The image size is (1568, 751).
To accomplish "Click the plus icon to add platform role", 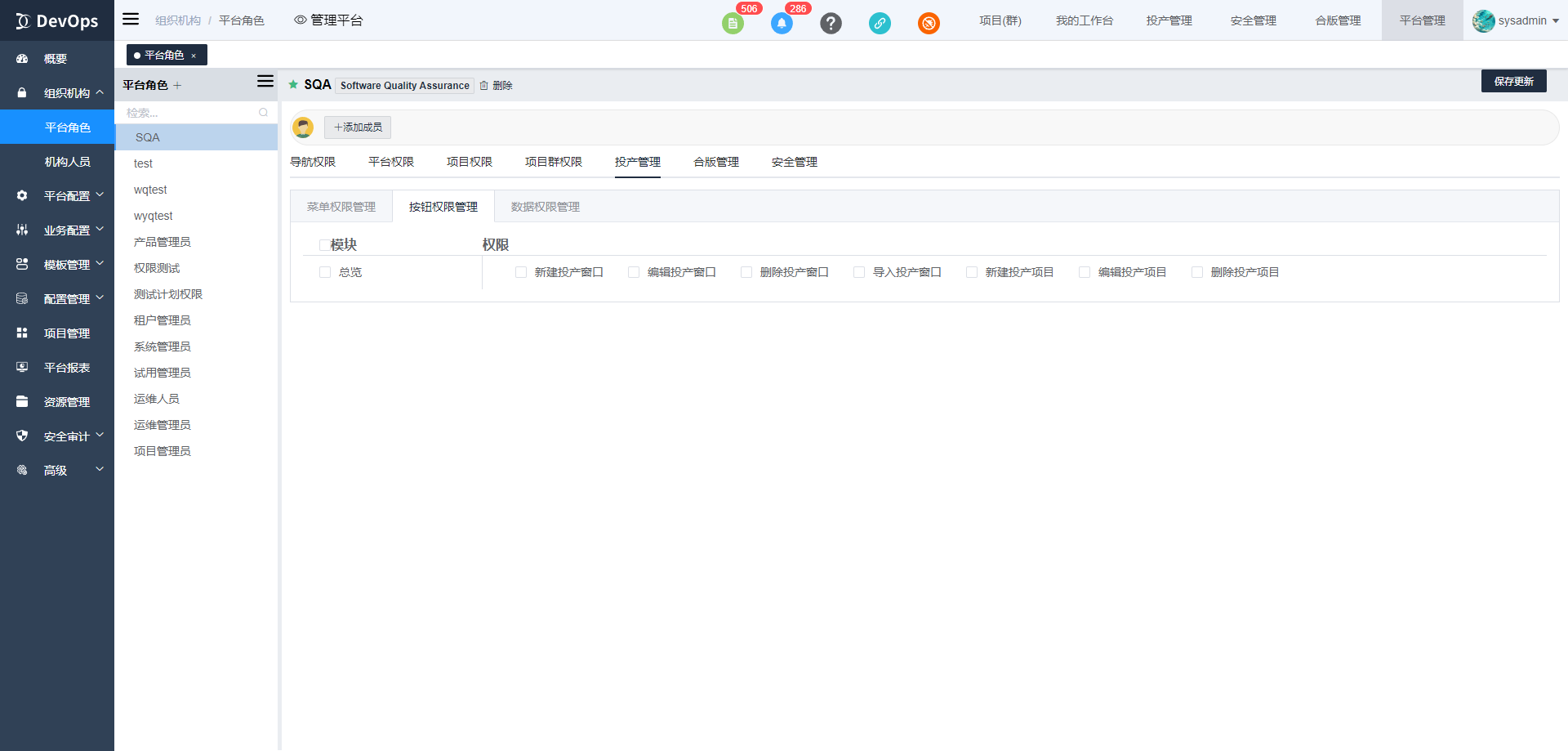I will [177, 86].
